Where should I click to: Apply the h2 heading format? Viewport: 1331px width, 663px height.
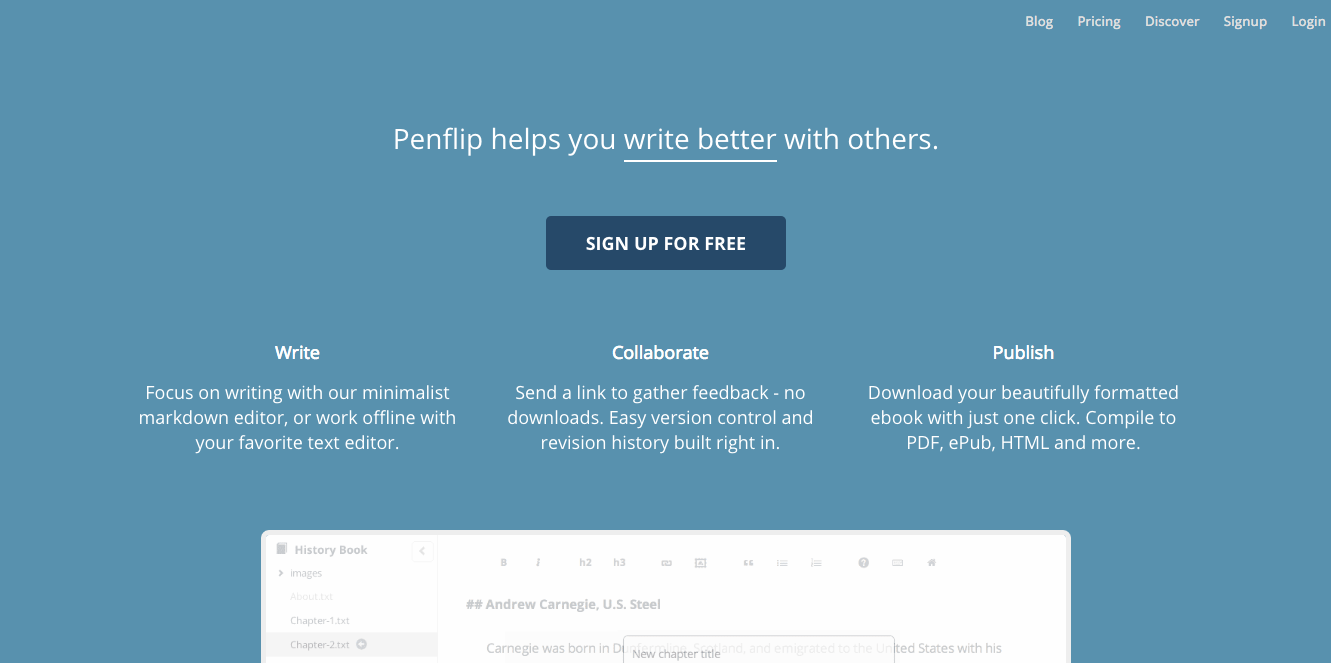coord(585,563)
